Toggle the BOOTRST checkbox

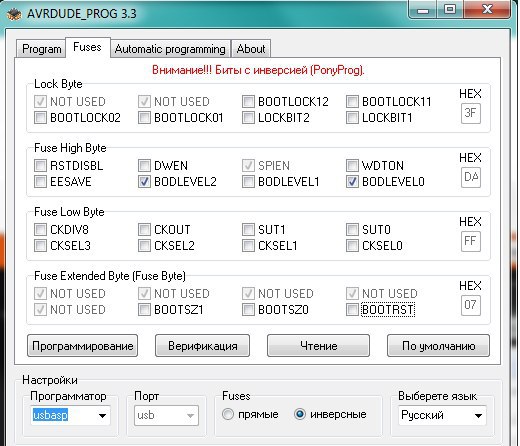352,310
